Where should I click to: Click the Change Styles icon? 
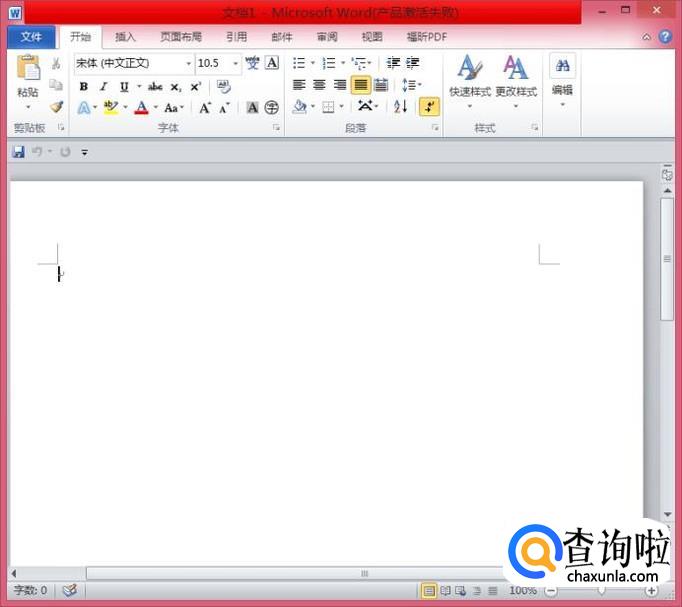pos(515,67)
